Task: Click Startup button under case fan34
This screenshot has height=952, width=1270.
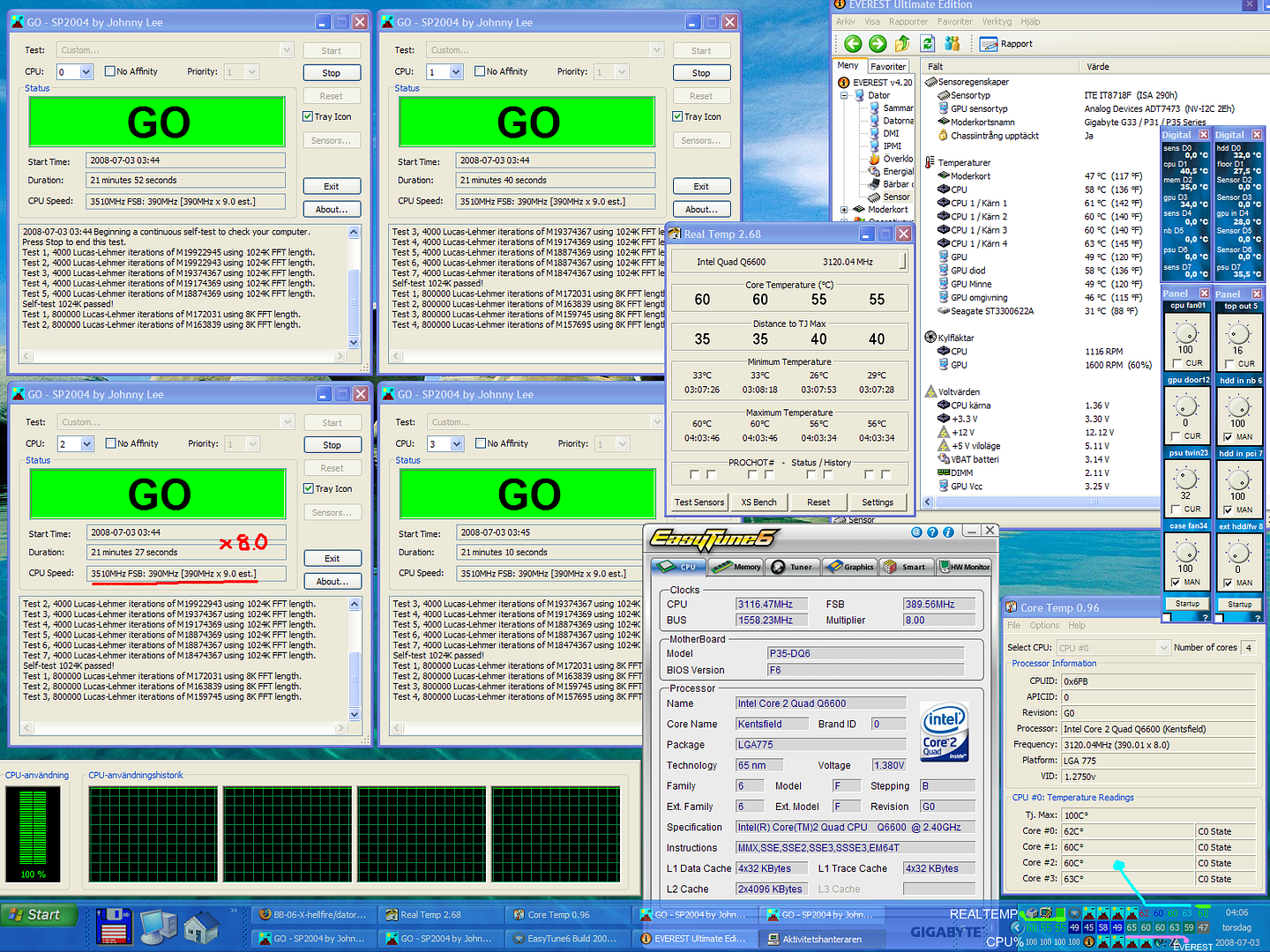Action: [1187, 604]
